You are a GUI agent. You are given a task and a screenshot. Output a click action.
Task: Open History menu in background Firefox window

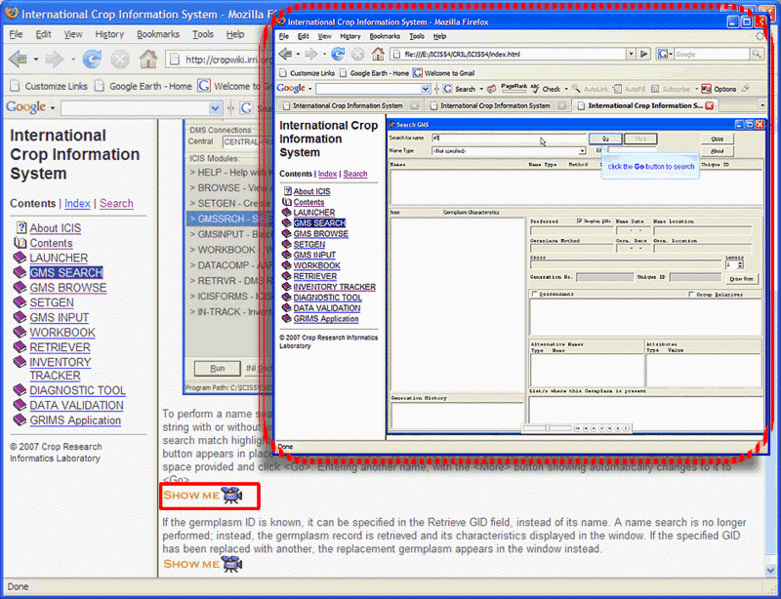tap(109, 34)
